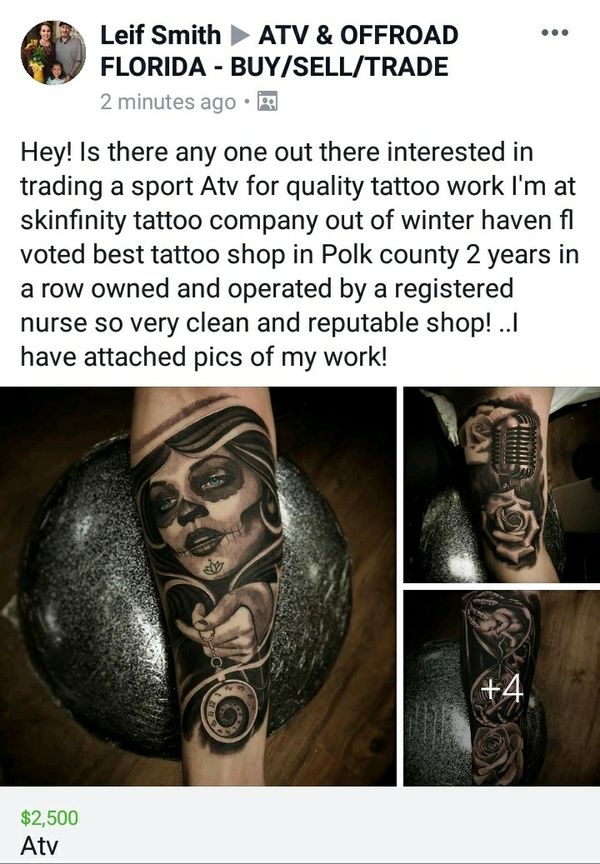Click the arrow icon after Leif Smith
Viewport: 600px width, 864px height.
tap(239, 35)
